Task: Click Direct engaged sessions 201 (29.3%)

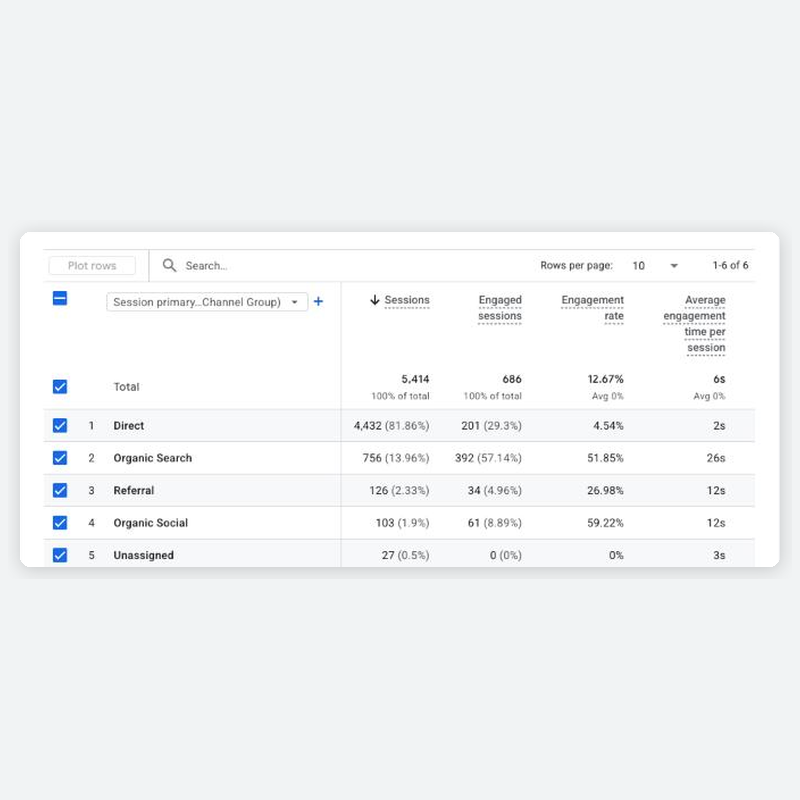Action: (491, 426)
